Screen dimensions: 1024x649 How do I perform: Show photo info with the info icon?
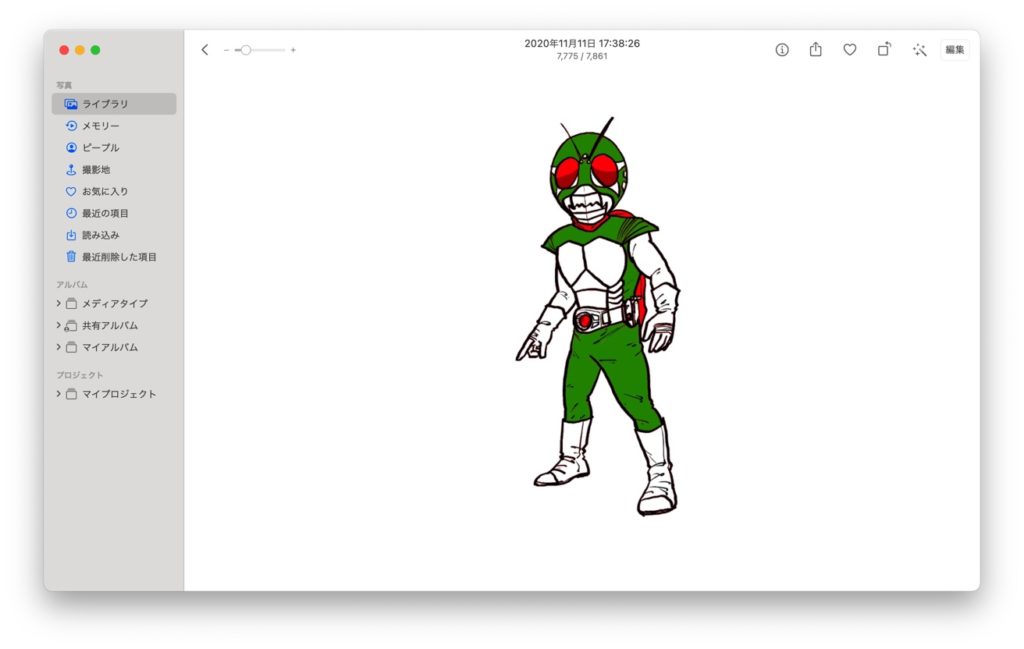click(x=782, y=50)
